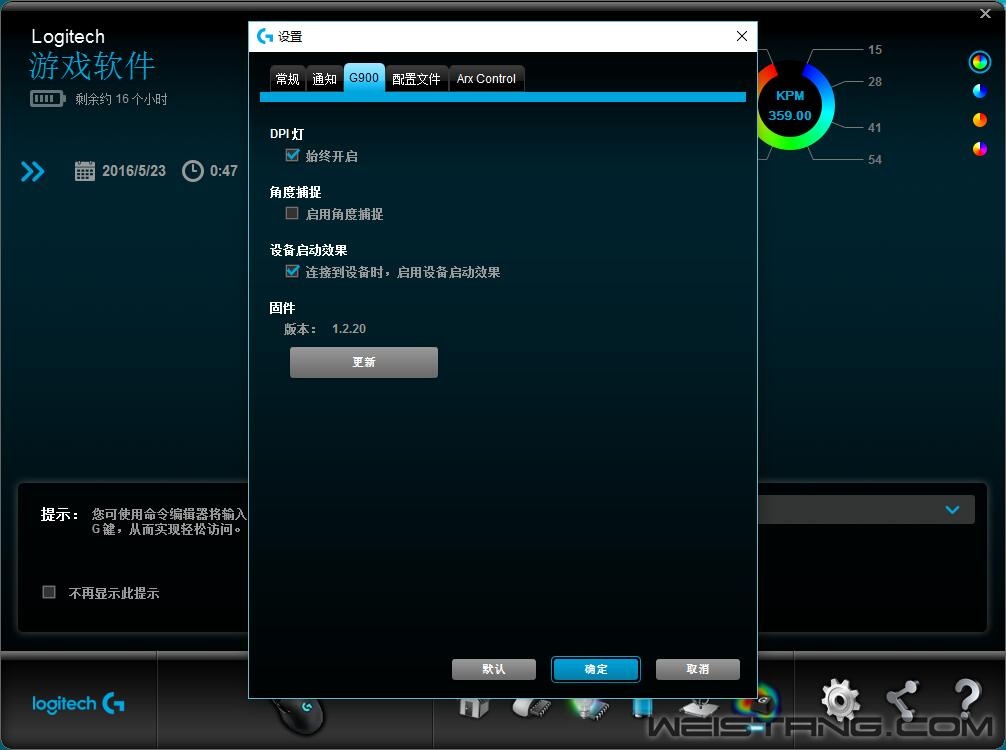Click the 固件 section heading

tap(282, 309)
